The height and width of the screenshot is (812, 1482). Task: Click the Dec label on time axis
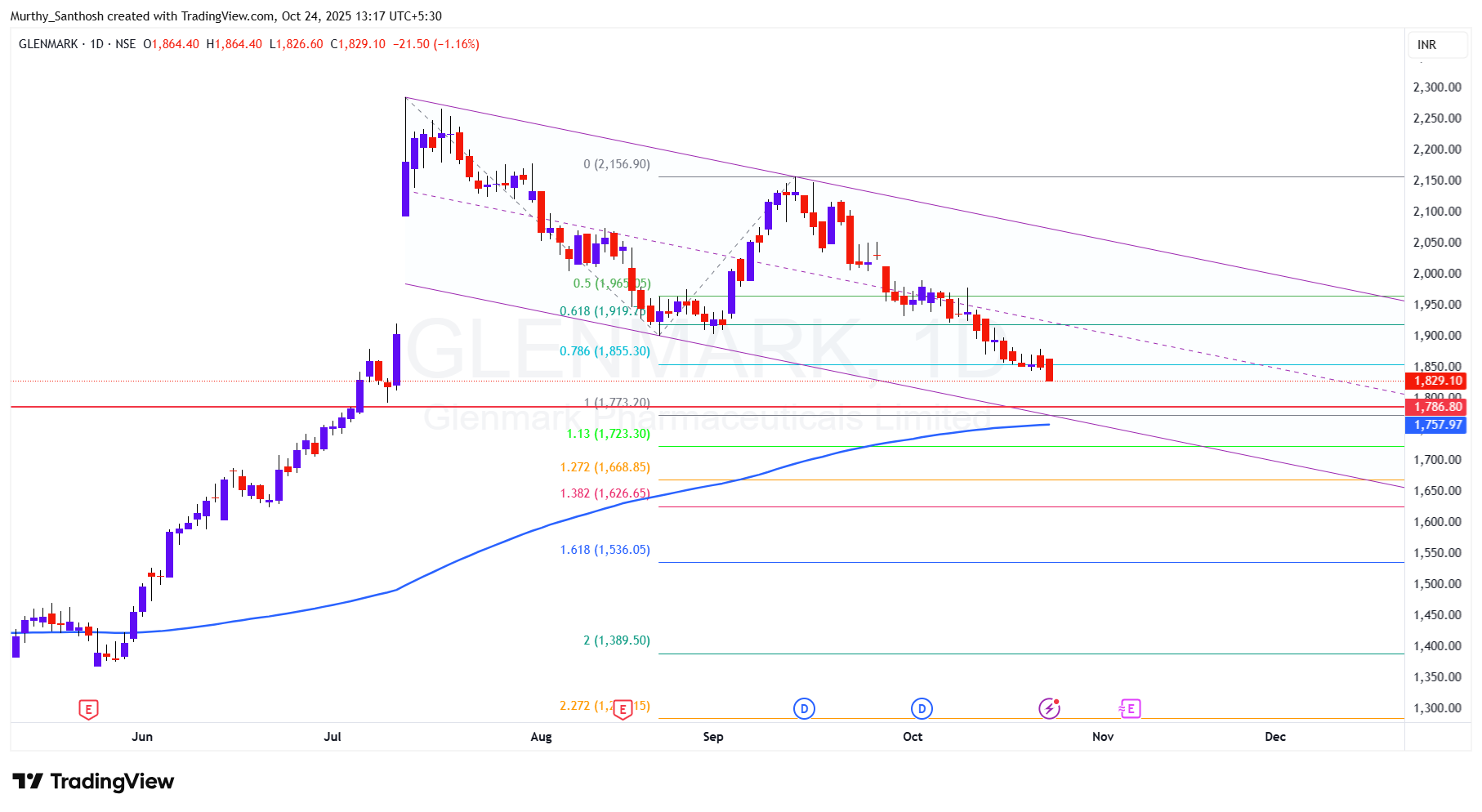coord(1275,737)
